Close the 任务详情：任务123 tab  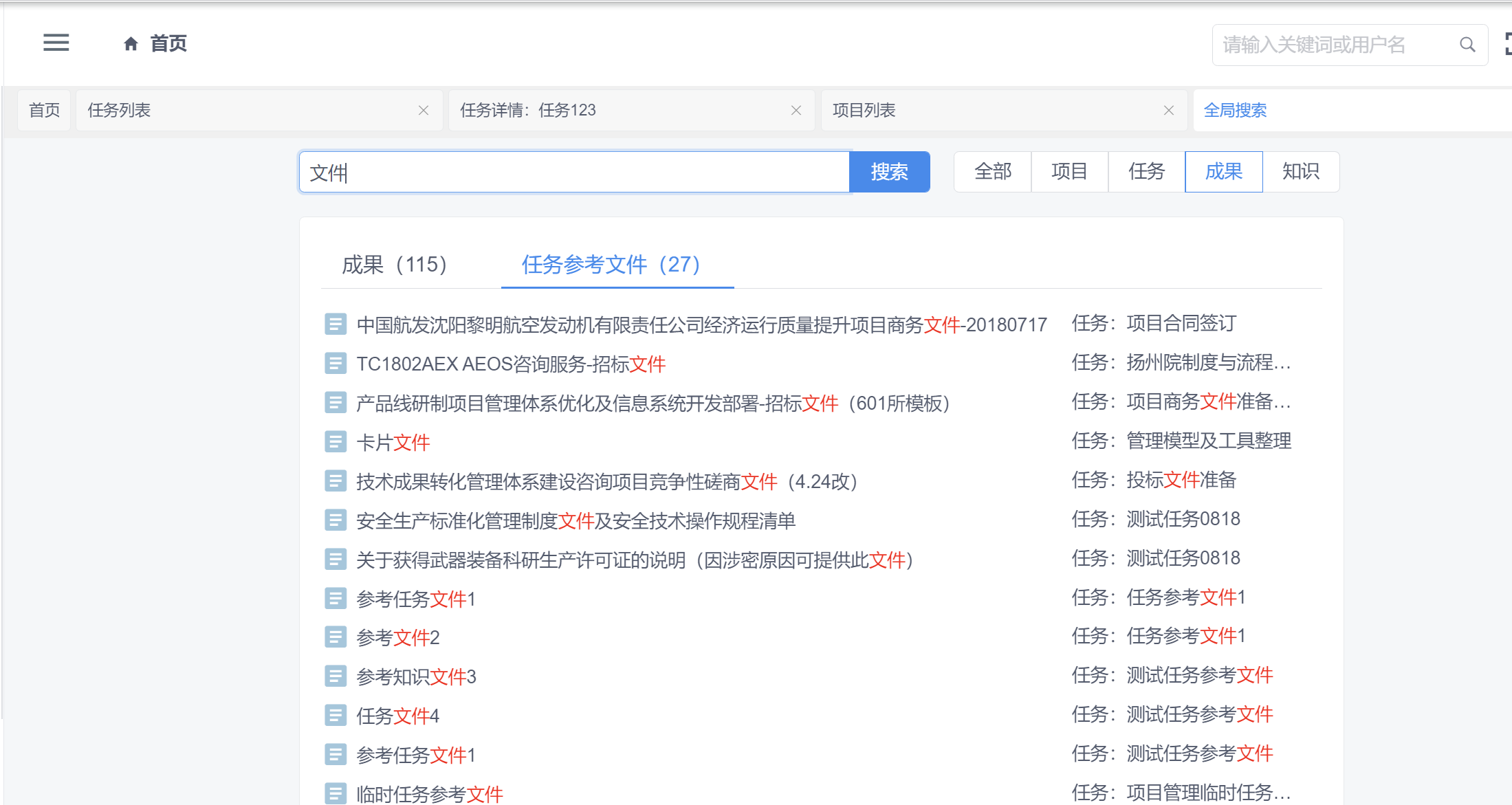click(796, 110)
